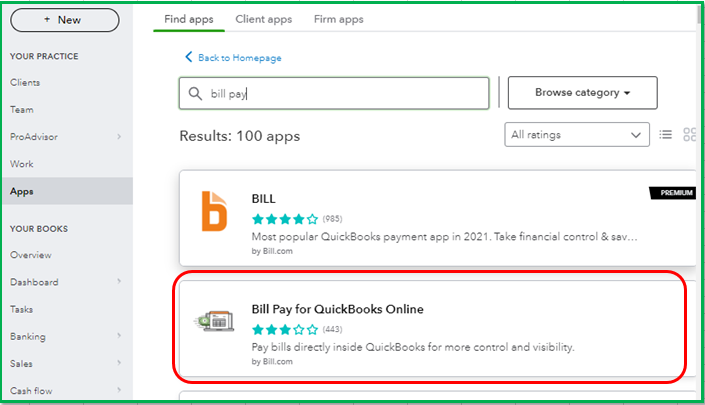The image size is (705, 405).
Task: Open Bill Pay for QuickBooks Online title
Action: pos(337,309)
